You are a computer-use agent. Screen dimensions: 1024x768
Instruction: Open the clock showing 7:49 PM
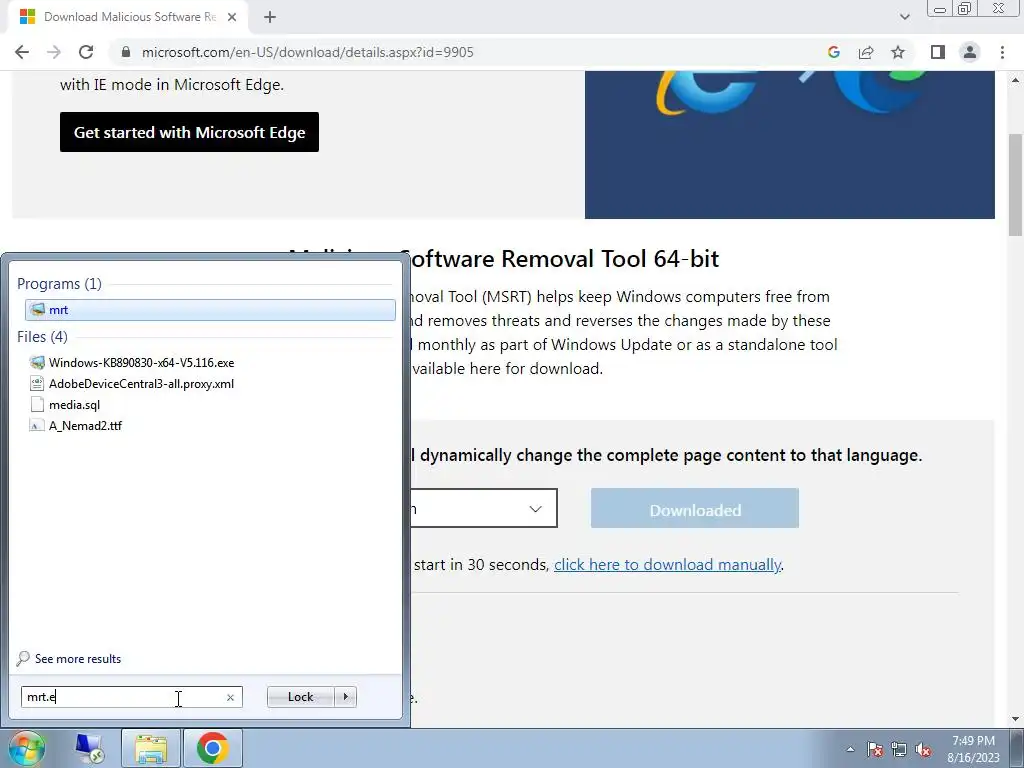point(973,749)
